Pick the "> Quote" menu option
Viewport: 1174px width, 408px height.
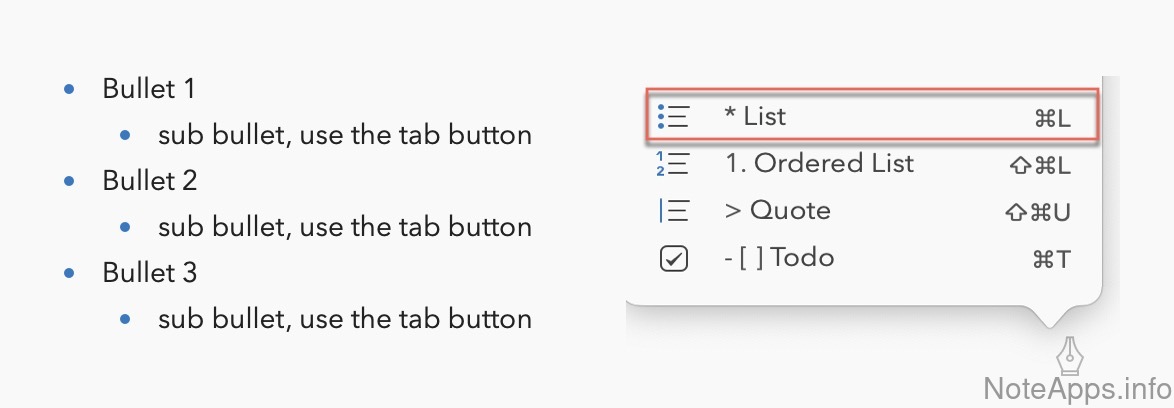pos(777,210)
